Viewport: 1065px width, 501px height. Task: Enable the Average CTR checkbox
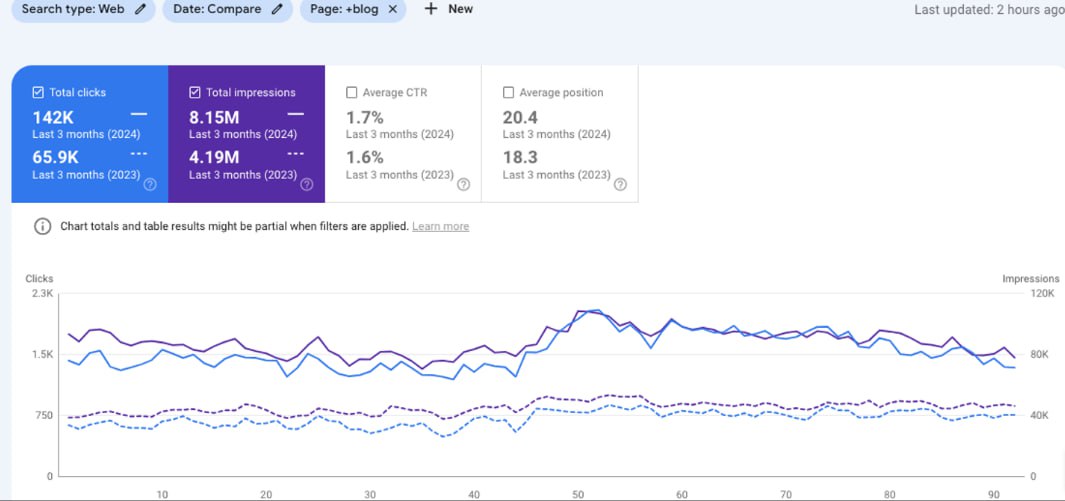tap(352, 92)
